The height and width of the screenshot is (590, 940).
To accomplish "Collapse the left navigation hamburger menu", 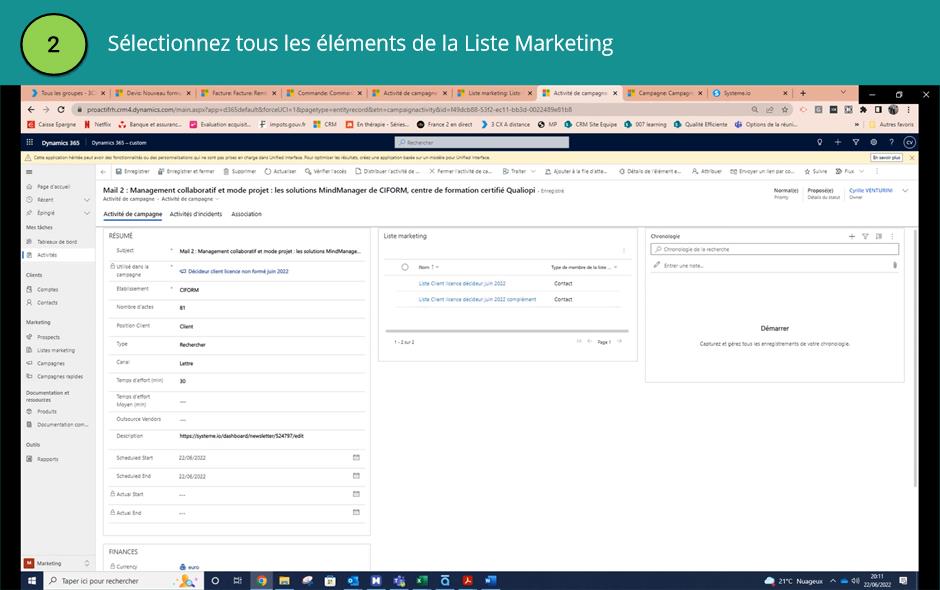I will tap(29, 172).
